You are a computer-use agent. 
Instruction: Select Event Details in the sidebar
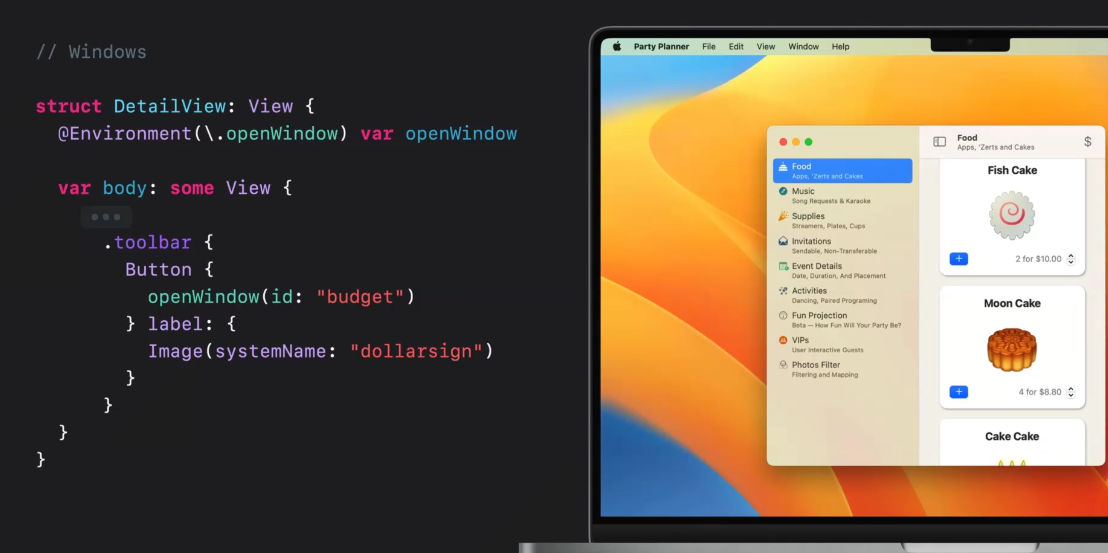(842, 270)
